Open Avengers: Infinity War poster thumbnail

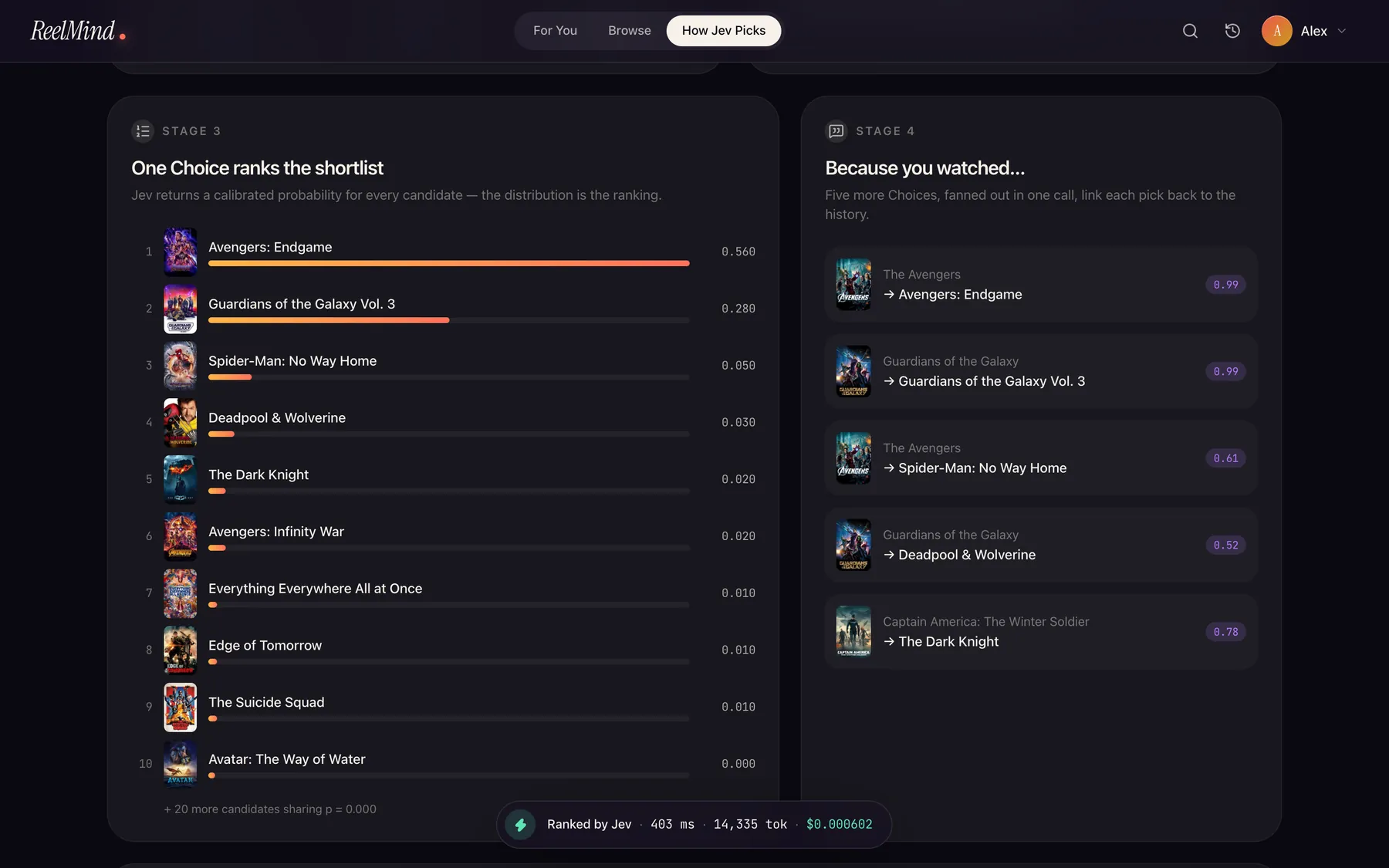(x=180, y=536)
